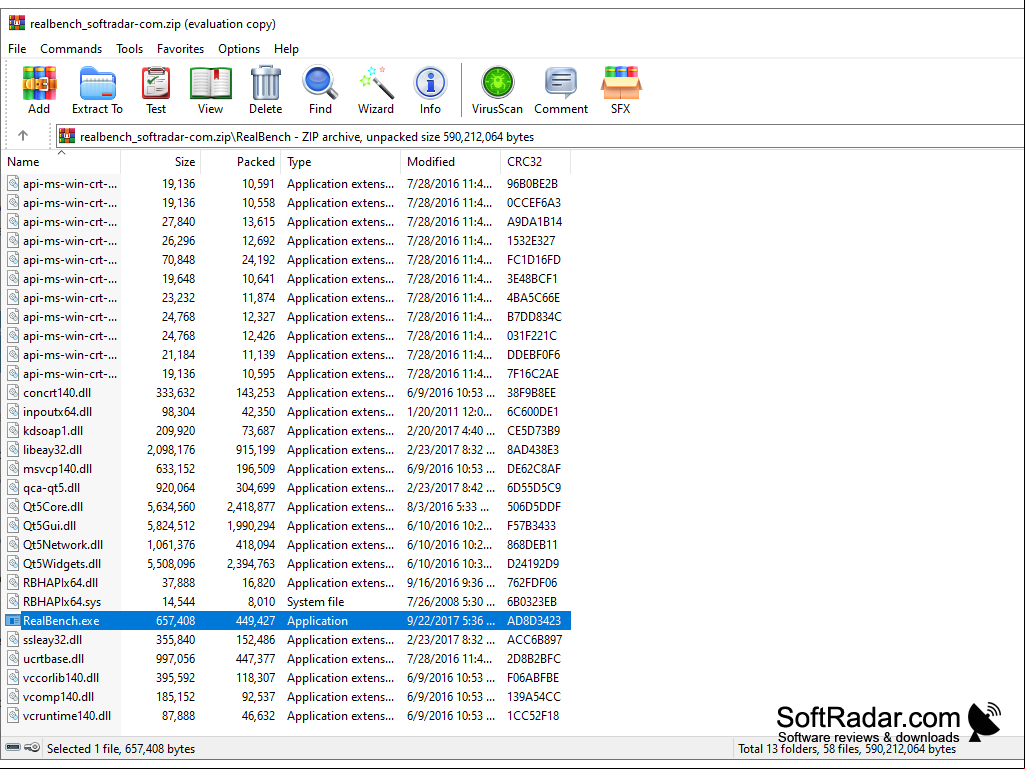Screen dimensions: 1025x769
Task: Select the vccorlib140.dll file
Action: click(61, 677)
